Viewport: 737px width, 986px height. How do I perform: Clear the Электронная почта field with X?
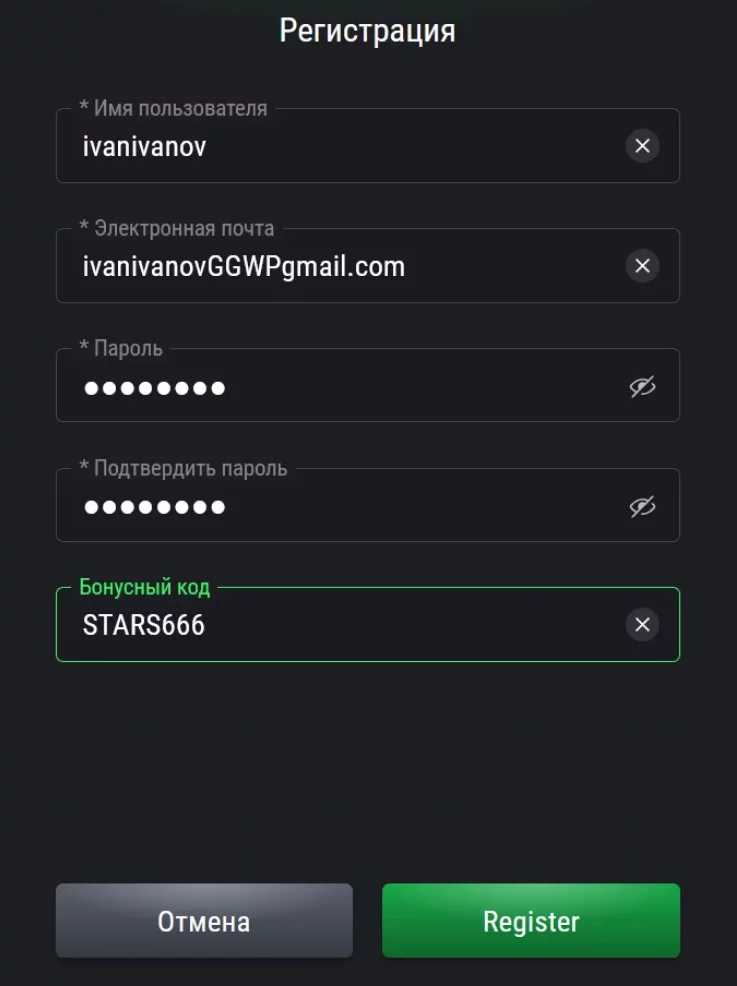(x=642, y=266)
